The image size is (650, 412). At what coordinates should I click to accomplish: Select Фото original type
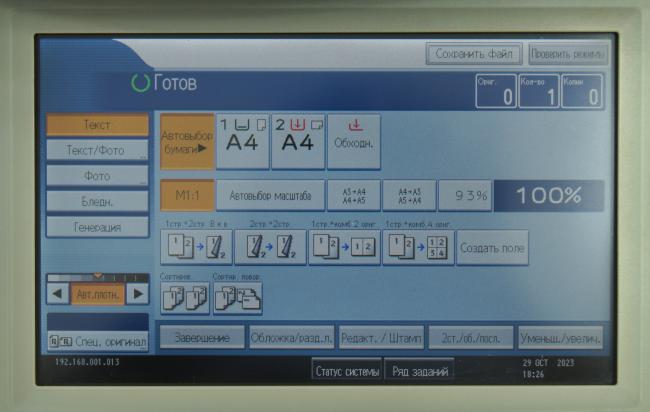(x=97, y=176)
